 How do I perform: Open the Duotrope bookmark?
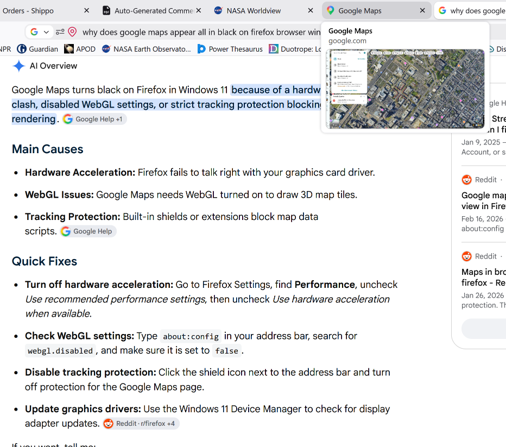tap(295, 49)
